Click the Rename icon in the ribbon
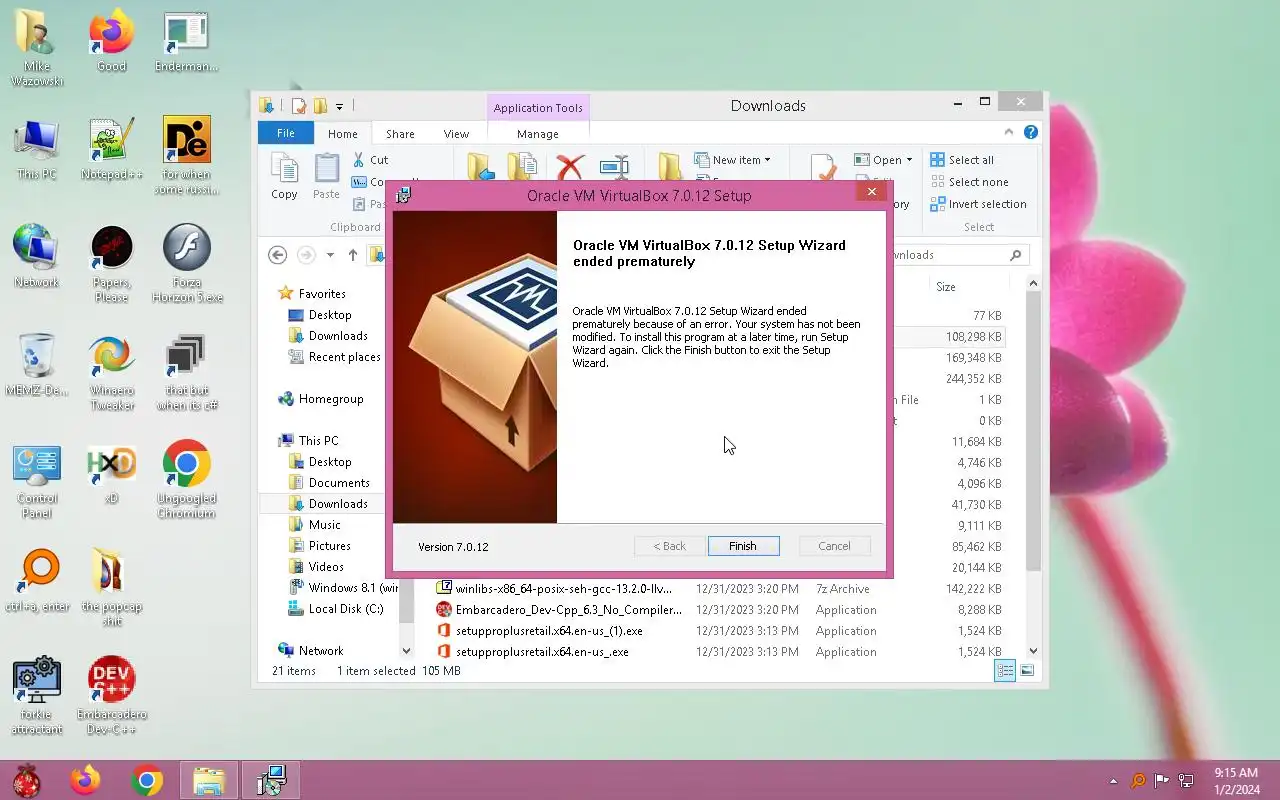Screen dimensions: 1280x800 tap(614, 168)
